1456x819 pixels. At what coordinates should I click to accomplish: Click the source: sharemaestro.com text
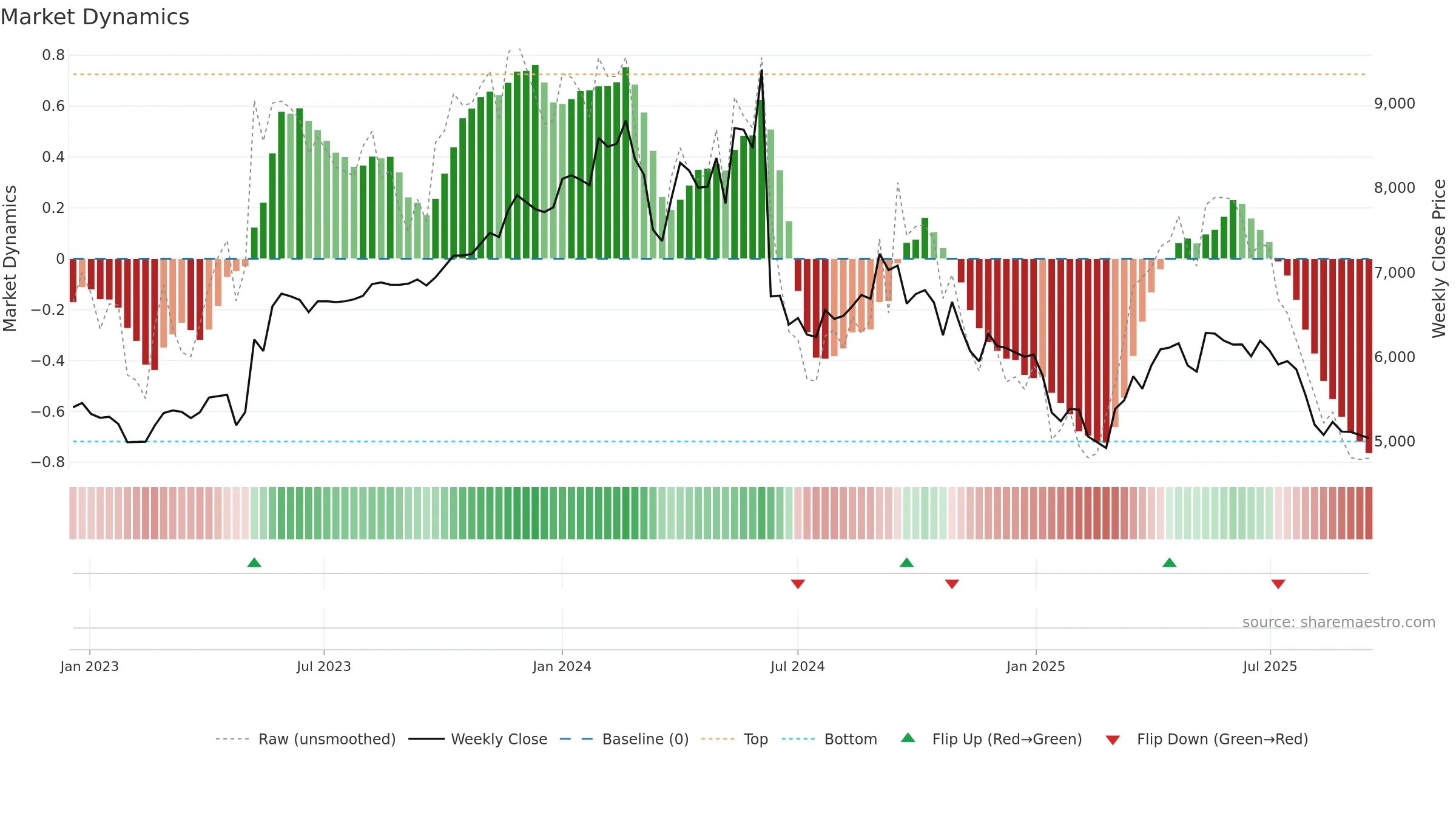pyautogui.click(x=1339, y=622)
